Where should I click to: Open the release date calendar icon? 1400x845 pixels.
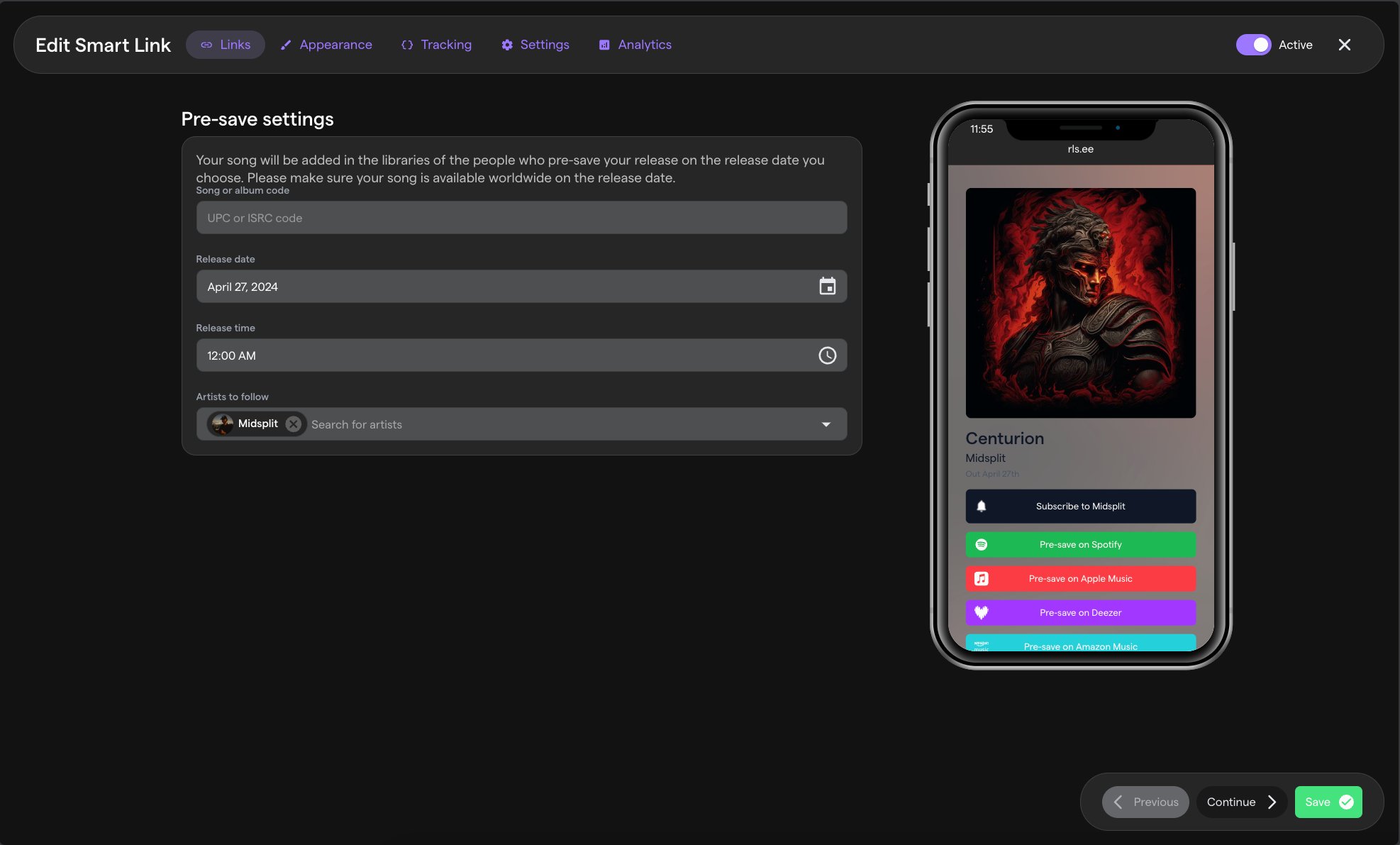(x=827, y=287)
